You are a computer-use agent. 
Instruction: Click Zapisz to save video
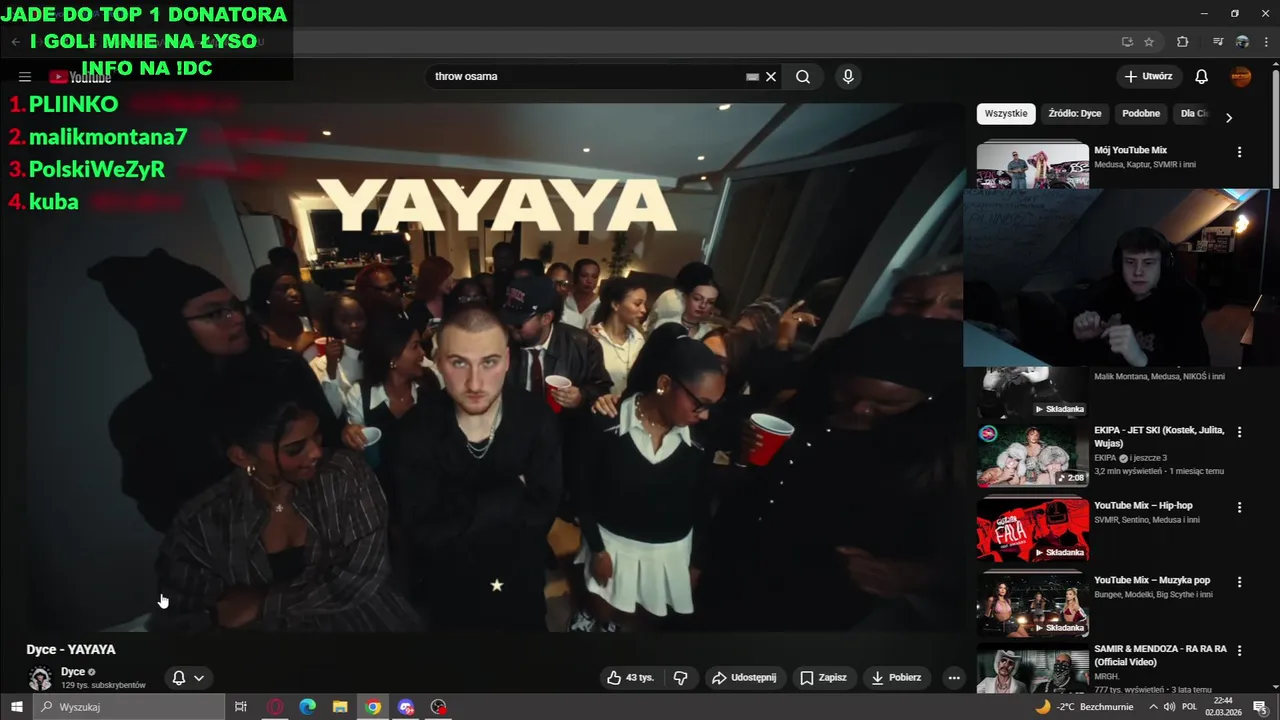[824, 678]
